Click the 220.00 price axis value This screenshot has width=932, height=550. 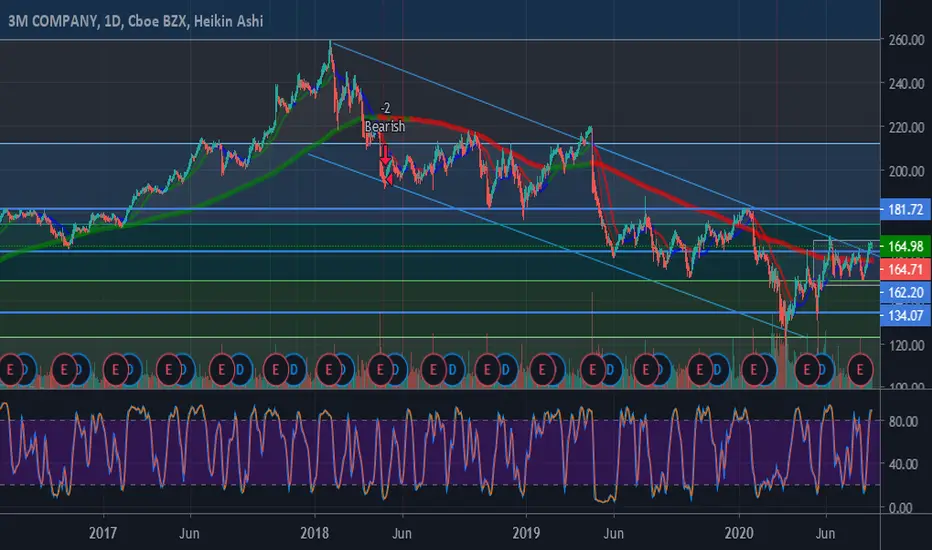(x=906, y=127)
